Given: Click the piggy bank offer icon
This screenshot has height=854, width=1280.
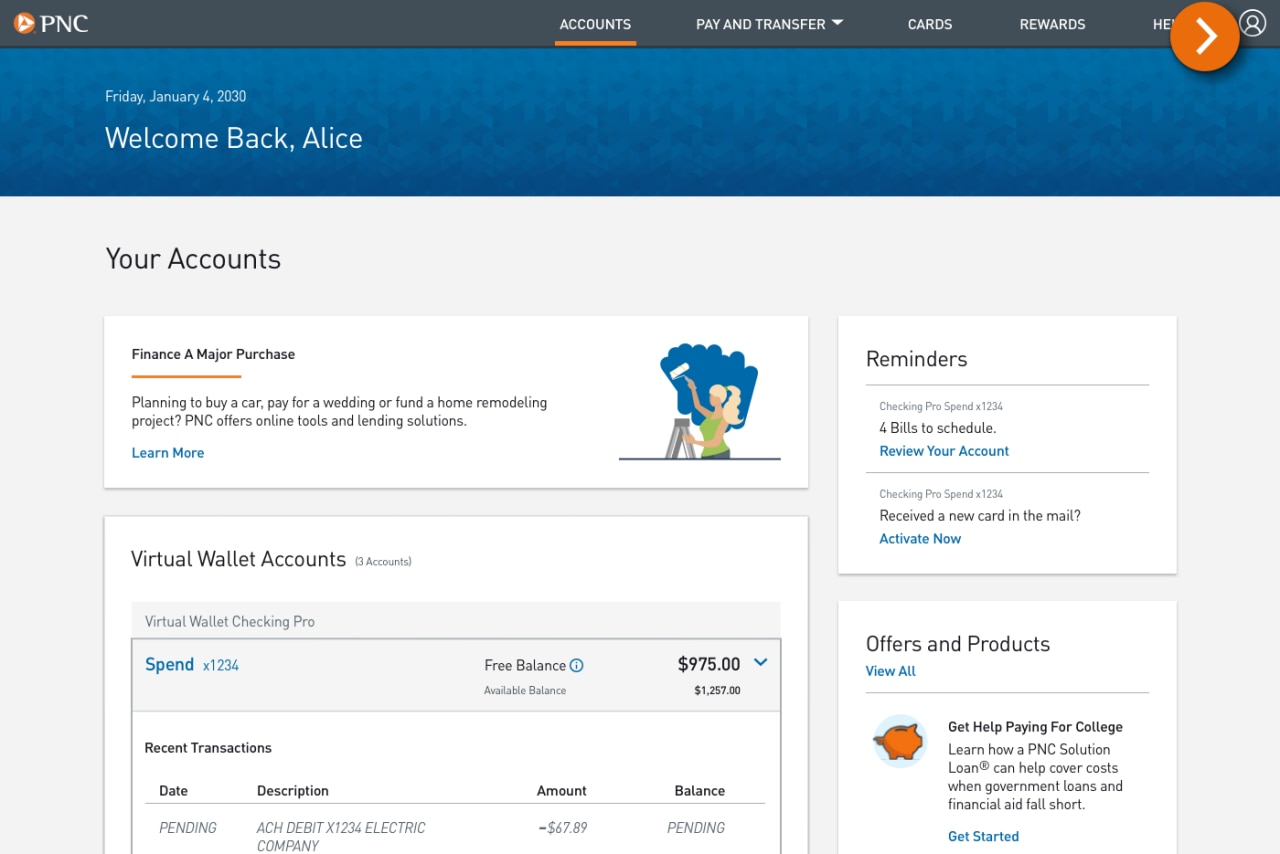Looking at the screenshot, I should [898, 741].
